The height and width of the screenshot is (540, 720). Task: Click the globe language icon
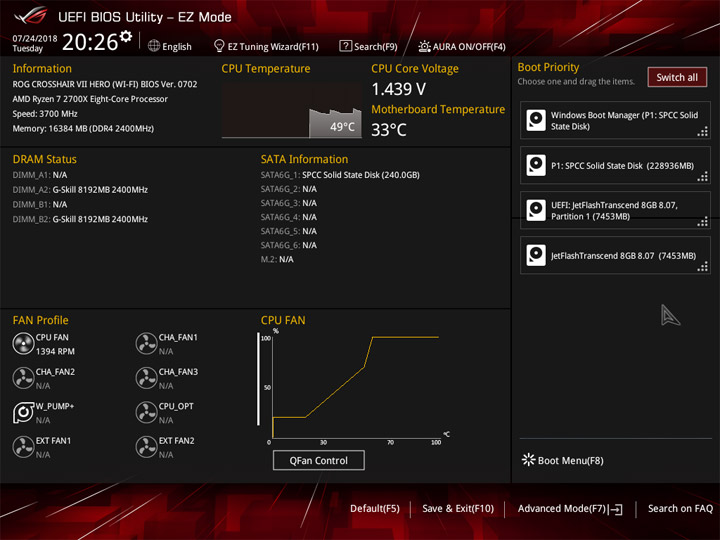(x=154, y=46)
